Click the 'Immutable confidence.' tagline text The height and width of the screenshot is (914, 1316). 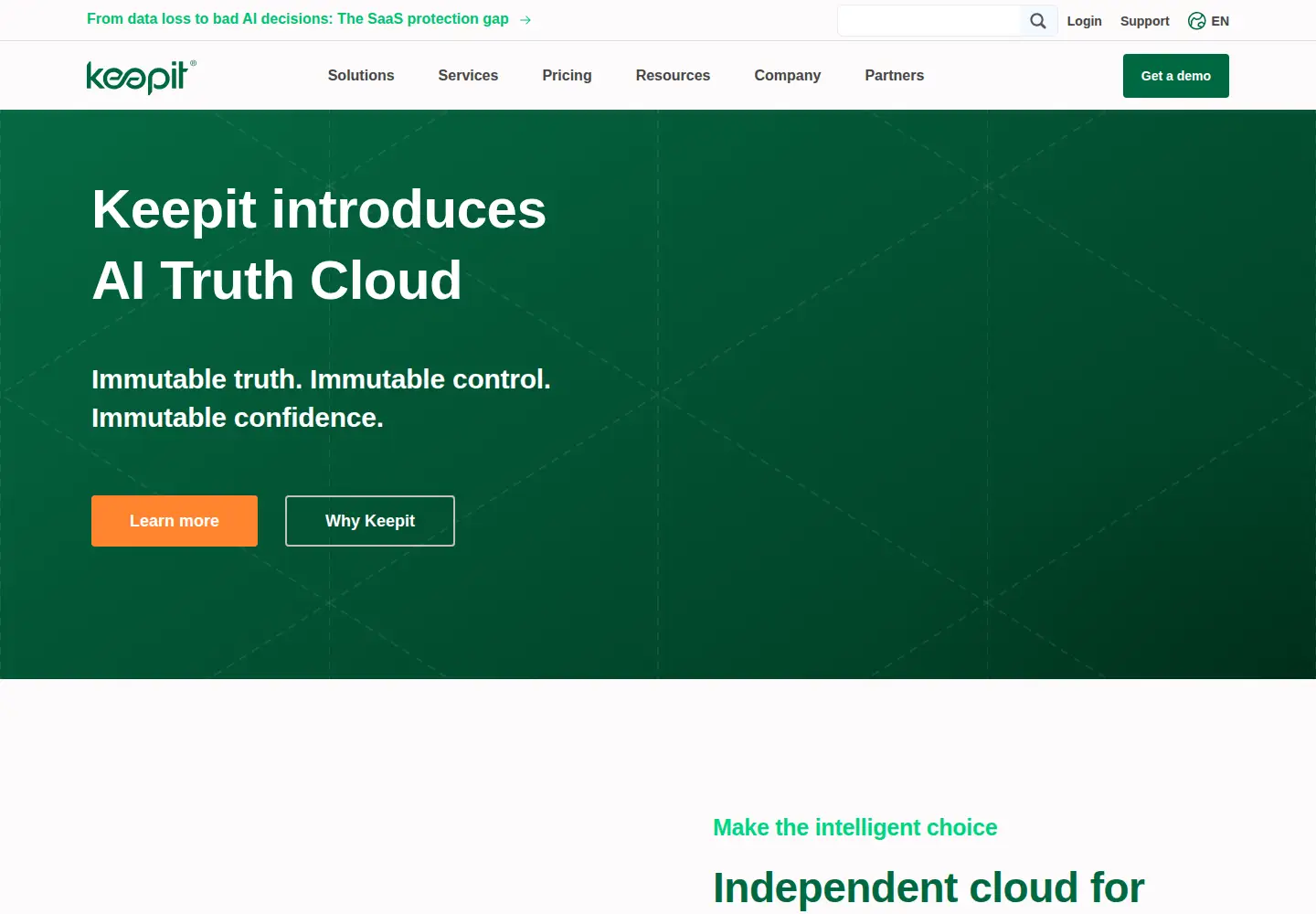tap(238, 418)
